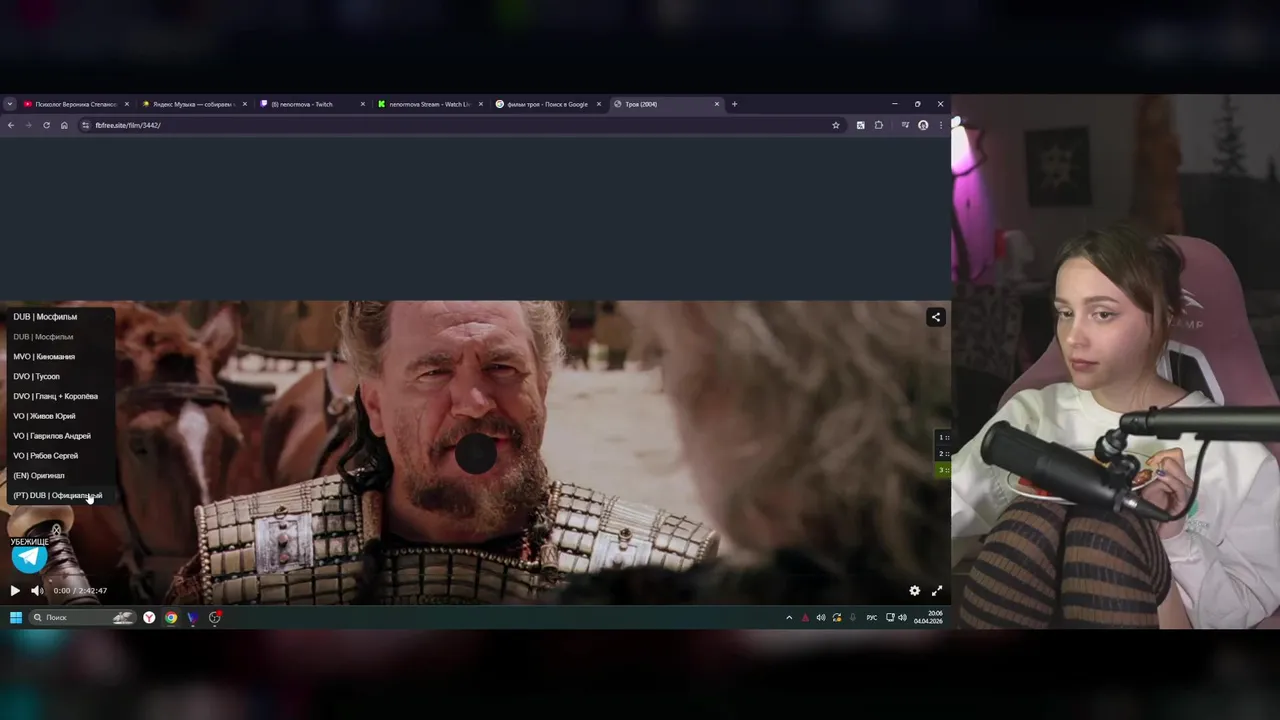Show hidden system tray icons
The height and width of the screenshot is (720, 1280).
tap(789, 618)
